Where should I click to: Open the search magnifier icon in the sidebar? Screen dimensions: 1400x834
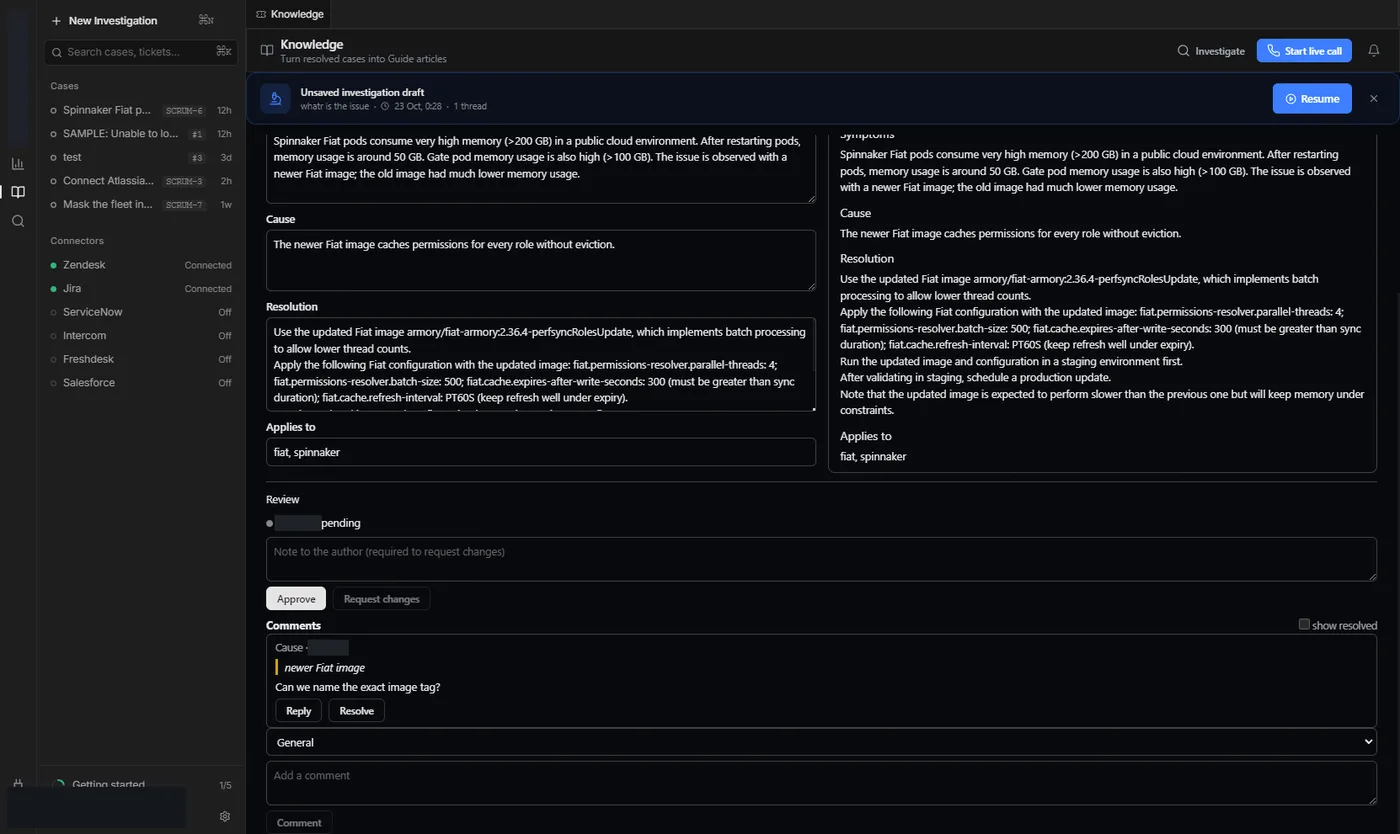[18, 221]
